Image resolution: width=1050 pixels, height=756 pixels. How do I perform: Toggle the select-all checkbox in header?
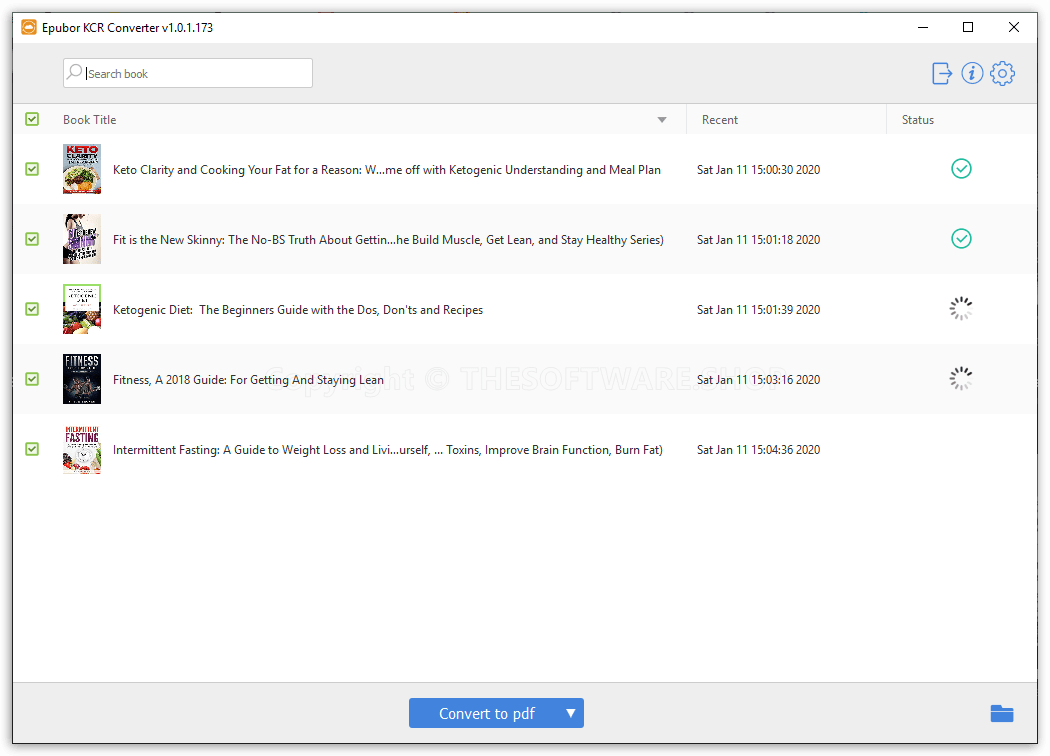pos(32,119)
